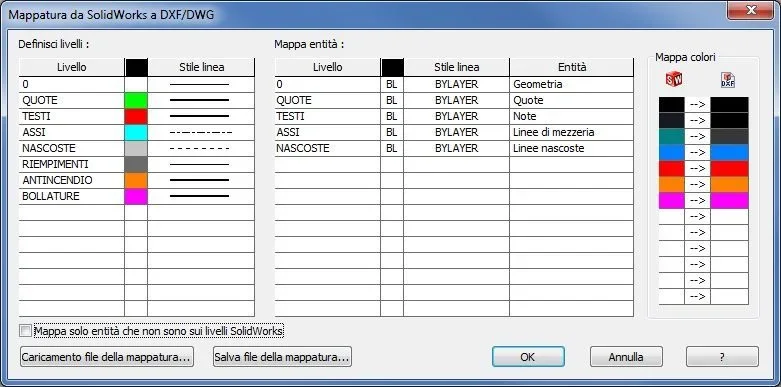Click Livello header in Mappa entità
The image size is (781, 387).
point(327,67)
